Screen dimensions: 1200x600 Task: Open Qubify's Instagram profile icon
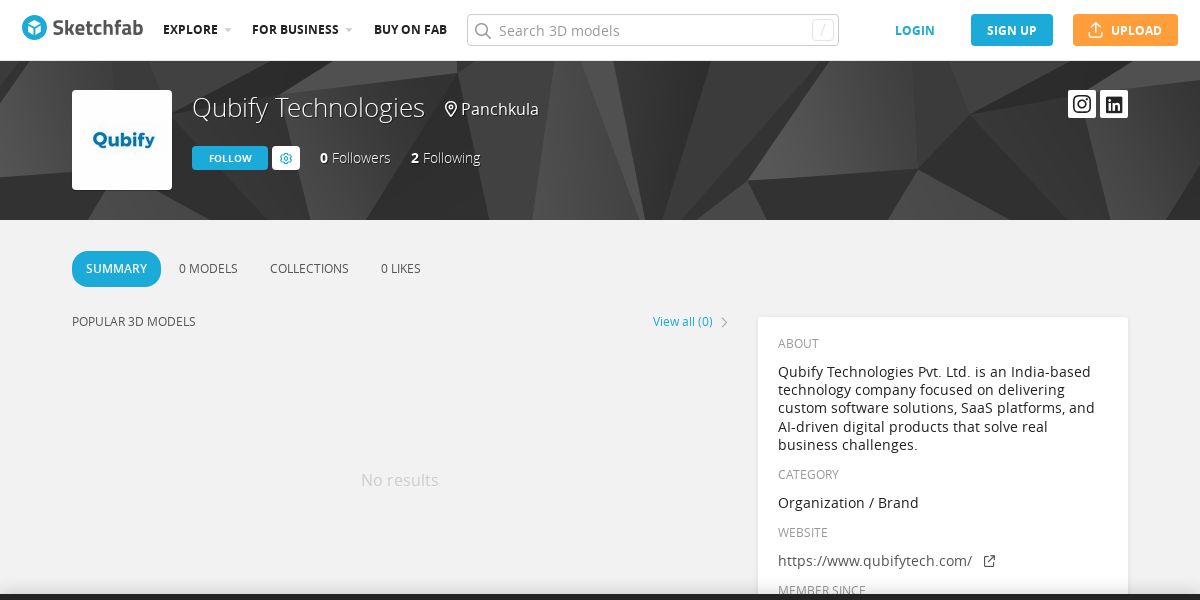point(1082,104)
